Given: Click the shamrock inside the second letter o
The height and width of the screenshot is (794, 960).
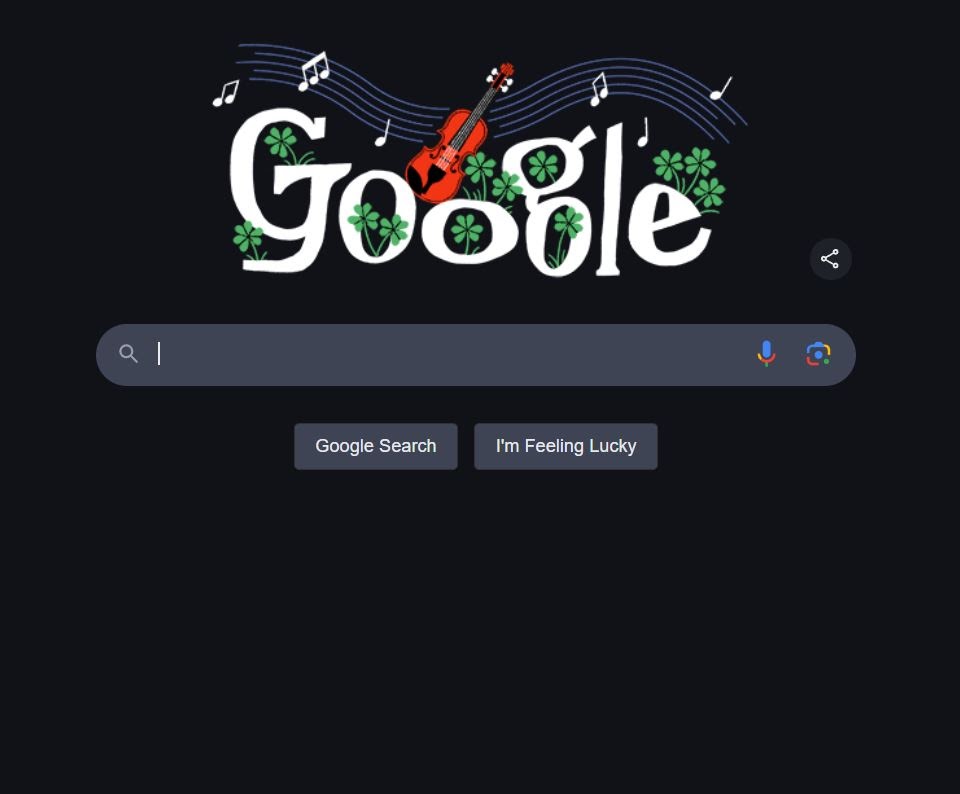Looking at the screenshot, I should [x=467, y=231].
